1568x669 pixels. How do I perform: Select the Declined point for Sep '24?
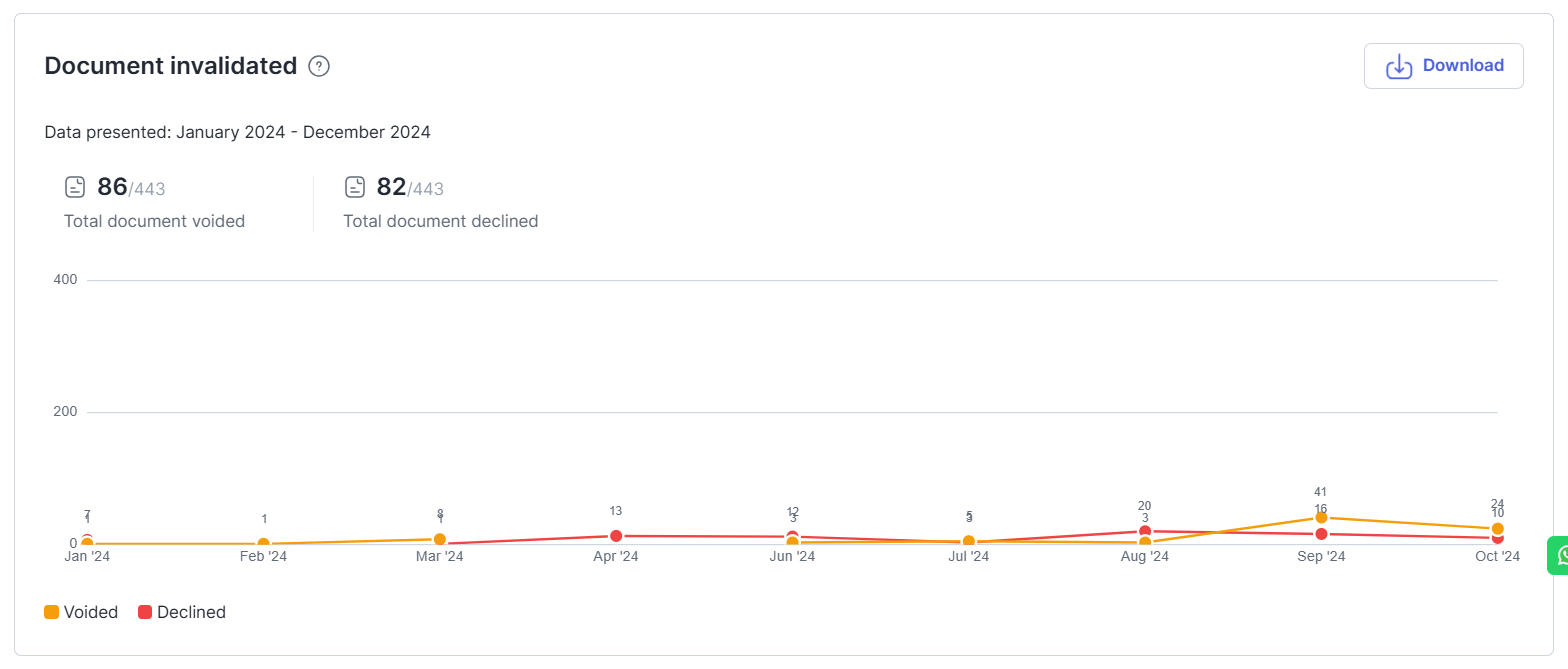click(x=1321, y=534)
